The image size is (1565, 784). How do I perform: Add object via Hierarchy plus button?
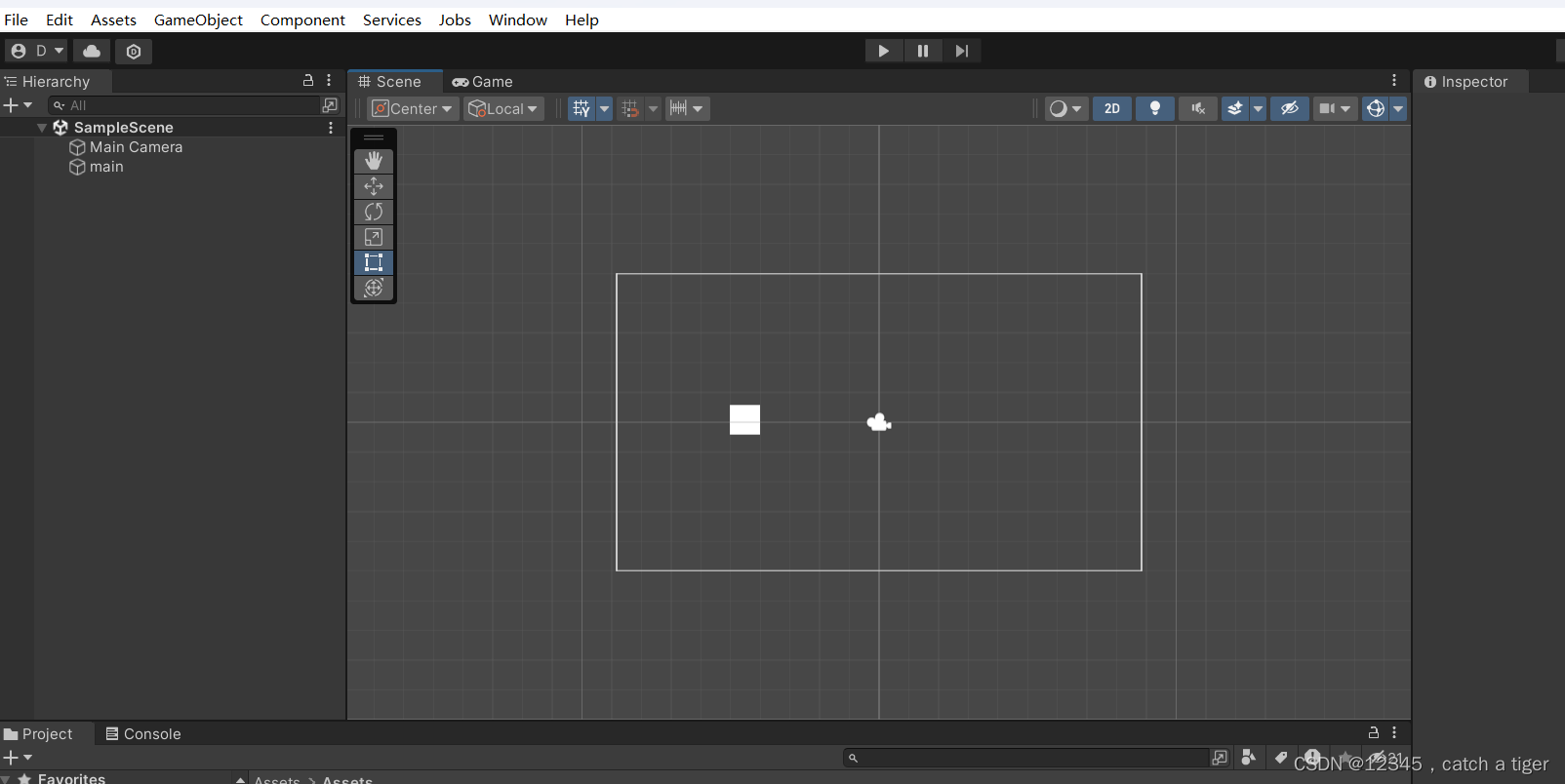[x=18, y=105]
